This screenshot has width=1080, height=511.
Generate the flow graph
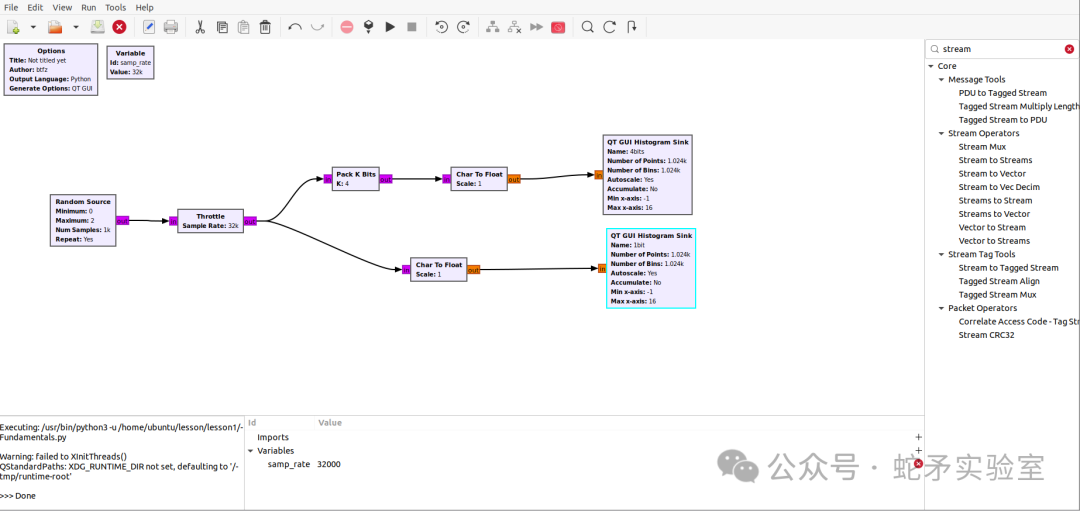click(368, 27)
